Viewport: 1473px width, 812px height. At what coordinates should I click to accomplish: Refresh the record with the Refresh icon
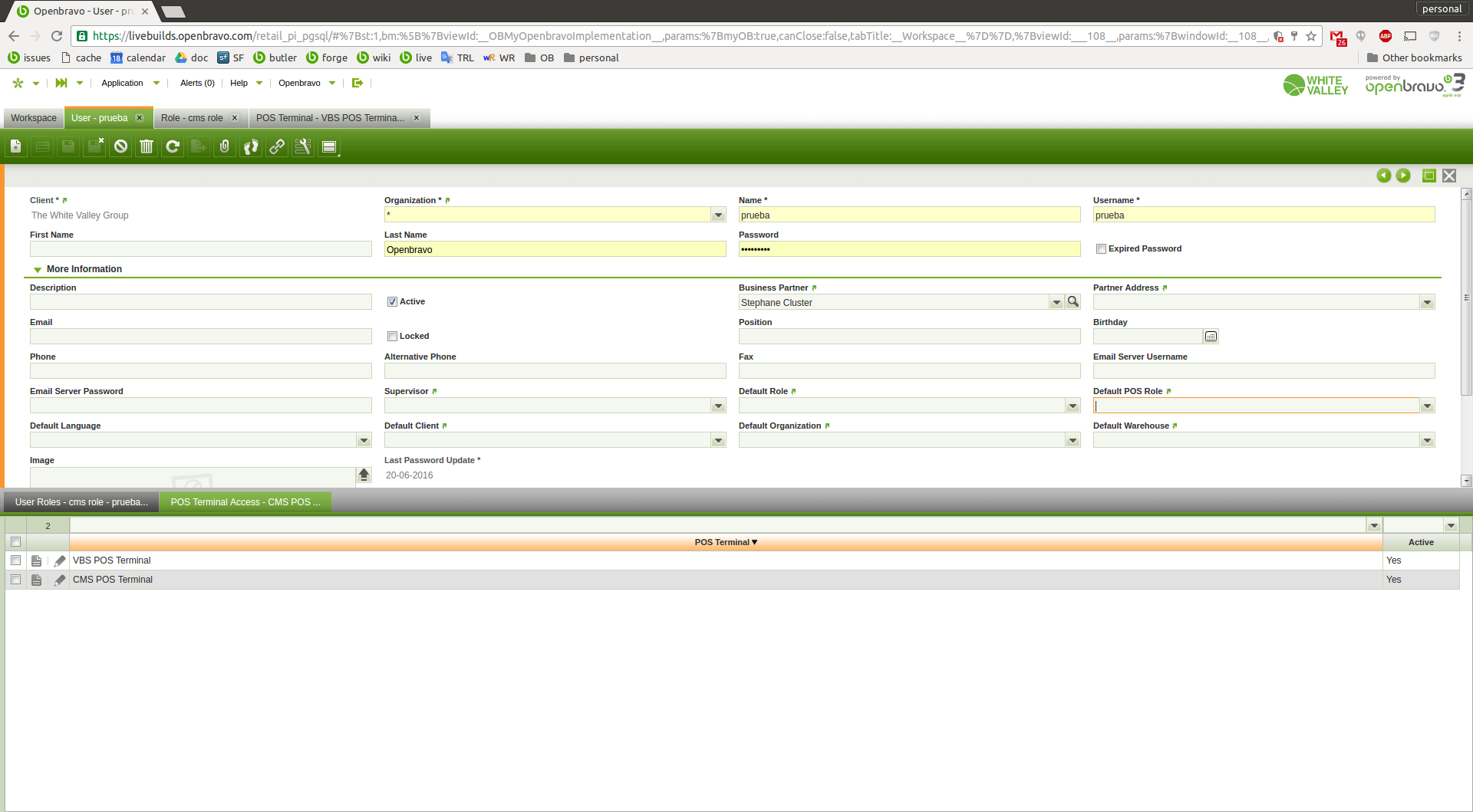173,146
